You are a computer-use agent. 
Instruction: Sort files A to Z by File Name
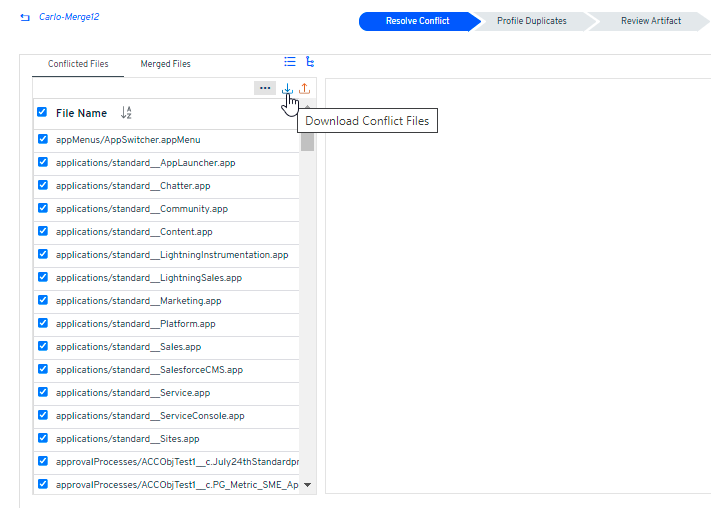(126, 113)
